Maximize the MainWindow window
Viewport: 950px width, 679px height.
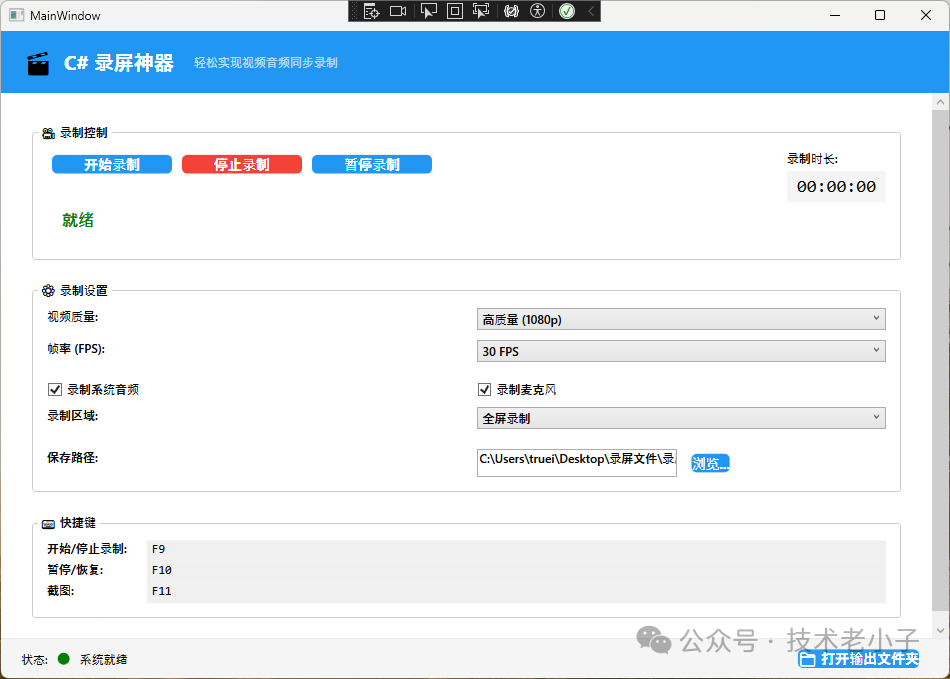tap(880, 15)
